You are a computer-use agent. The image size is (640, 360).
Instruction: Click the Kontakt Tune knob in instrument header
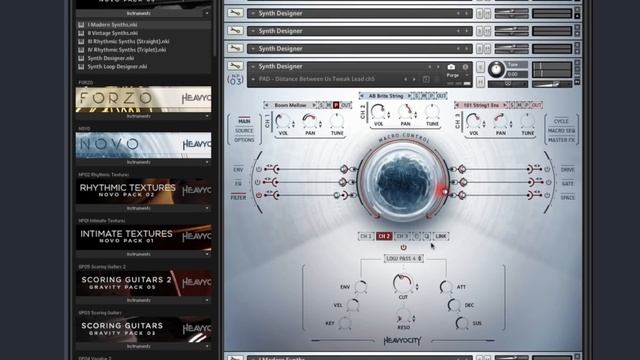click(x=496, y=69)
